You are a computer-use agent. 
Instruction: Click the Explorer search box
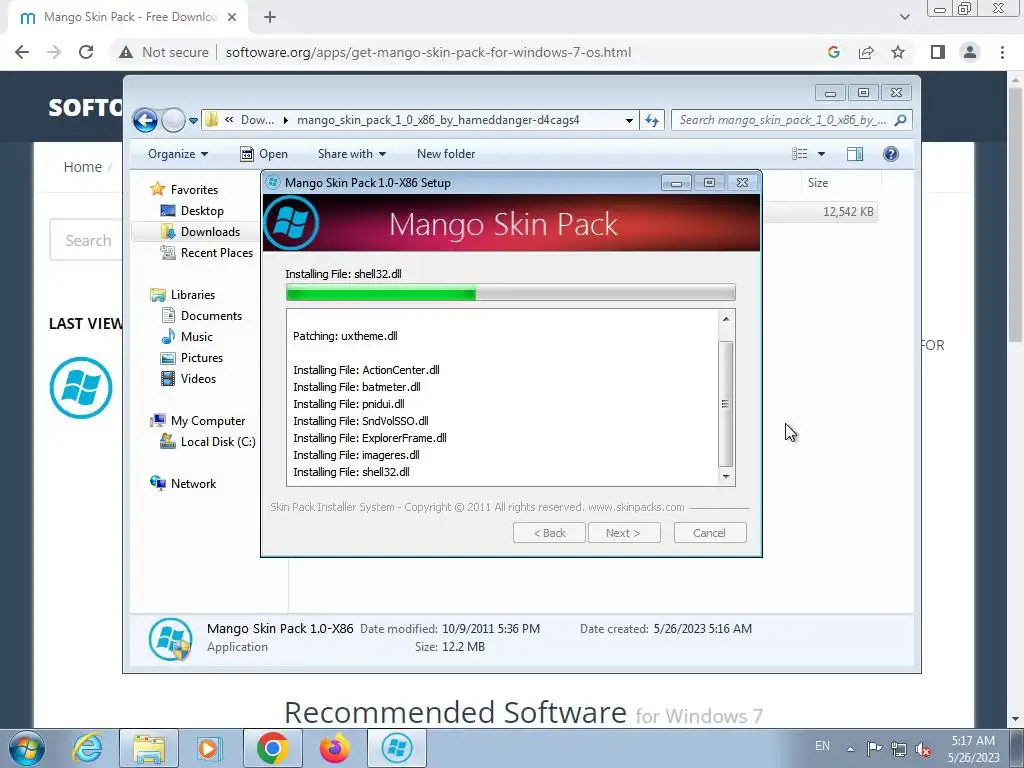pos(791,120)
